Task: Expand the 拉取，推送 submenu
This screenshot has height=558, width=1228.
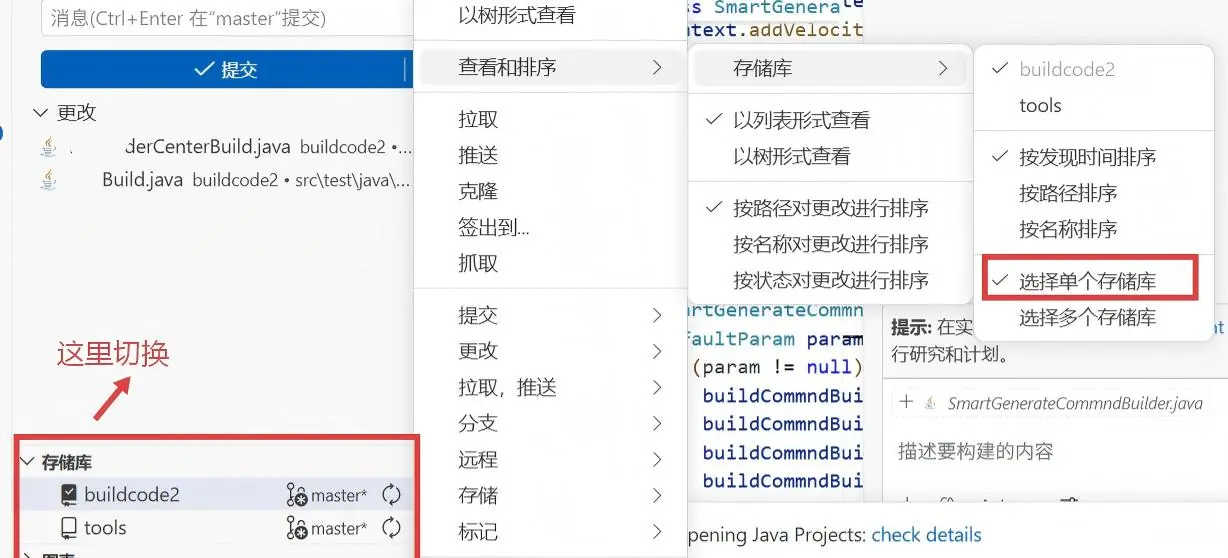Action: click(549, 387)
